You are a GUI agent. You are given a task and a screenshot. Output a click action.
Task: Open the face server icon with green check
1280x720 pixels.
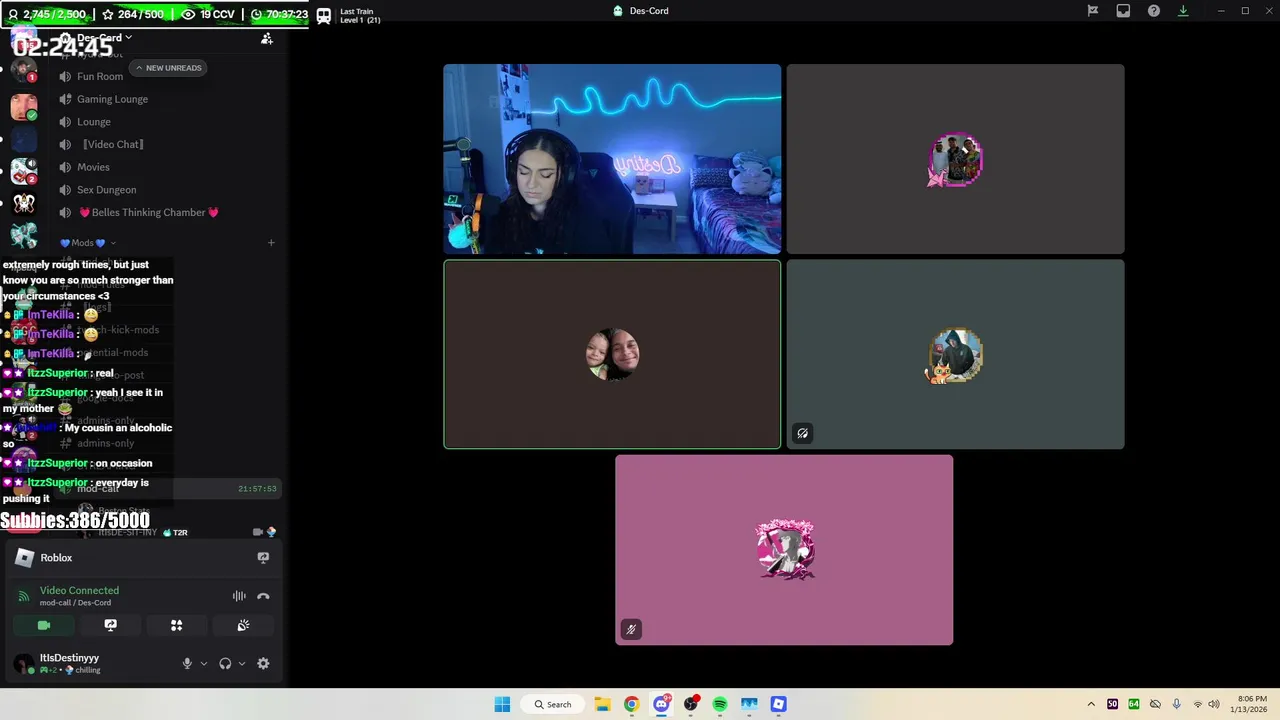[24, 107]
